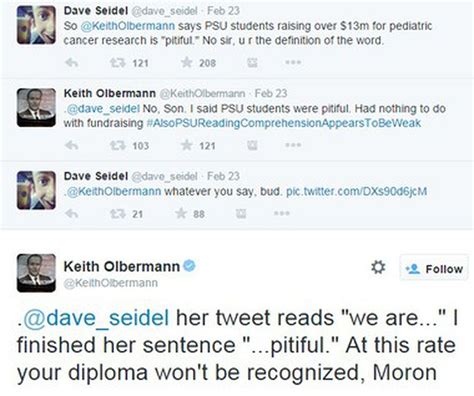Reply to Keith Olbermann's Feb 23 tweet
The width and height of the screenshot is (474, 396).
pos(71,145)
